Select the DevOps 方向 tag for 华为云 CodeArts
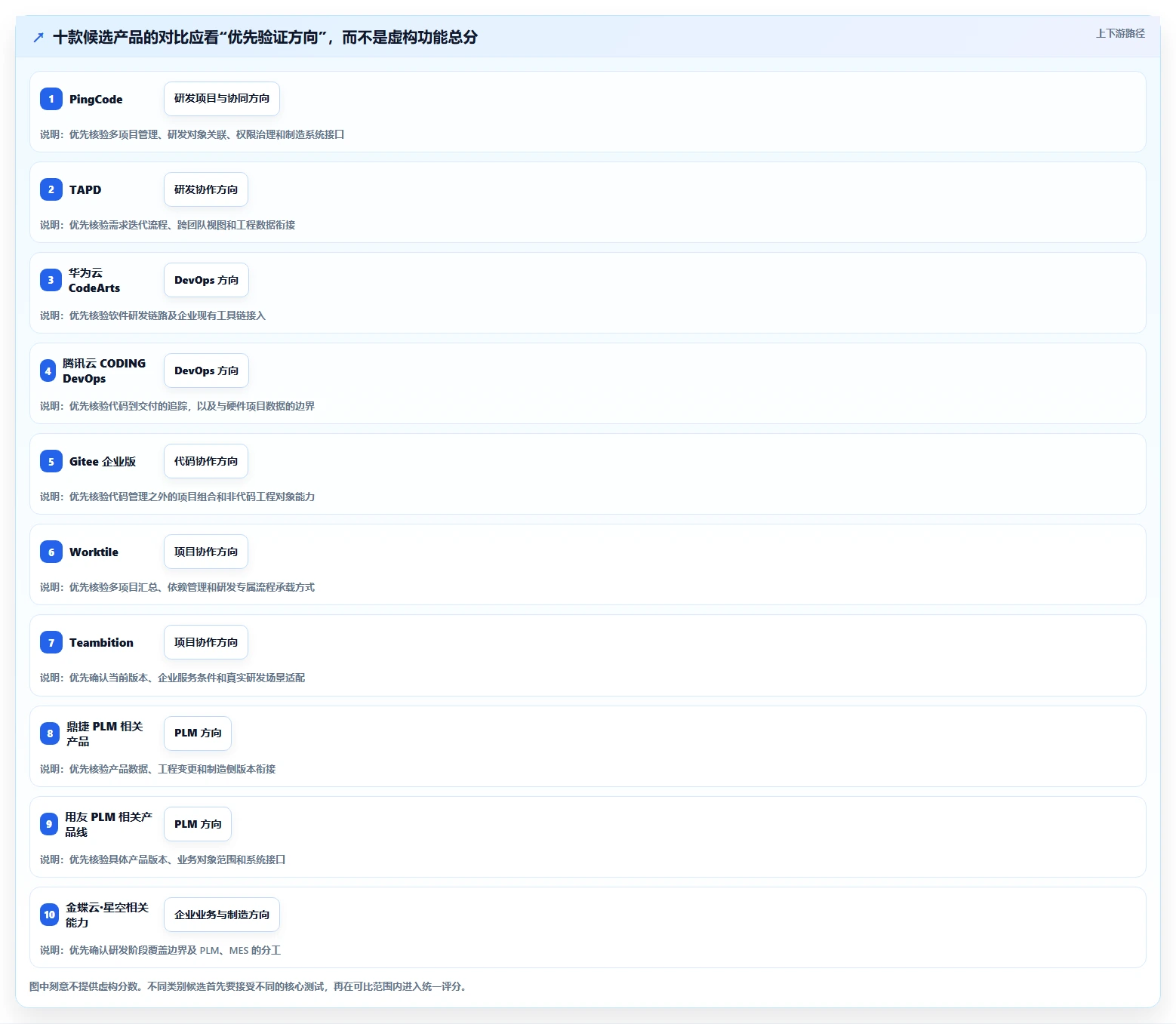This screenshot has height=1024, width=1176. tap(206, 280)
